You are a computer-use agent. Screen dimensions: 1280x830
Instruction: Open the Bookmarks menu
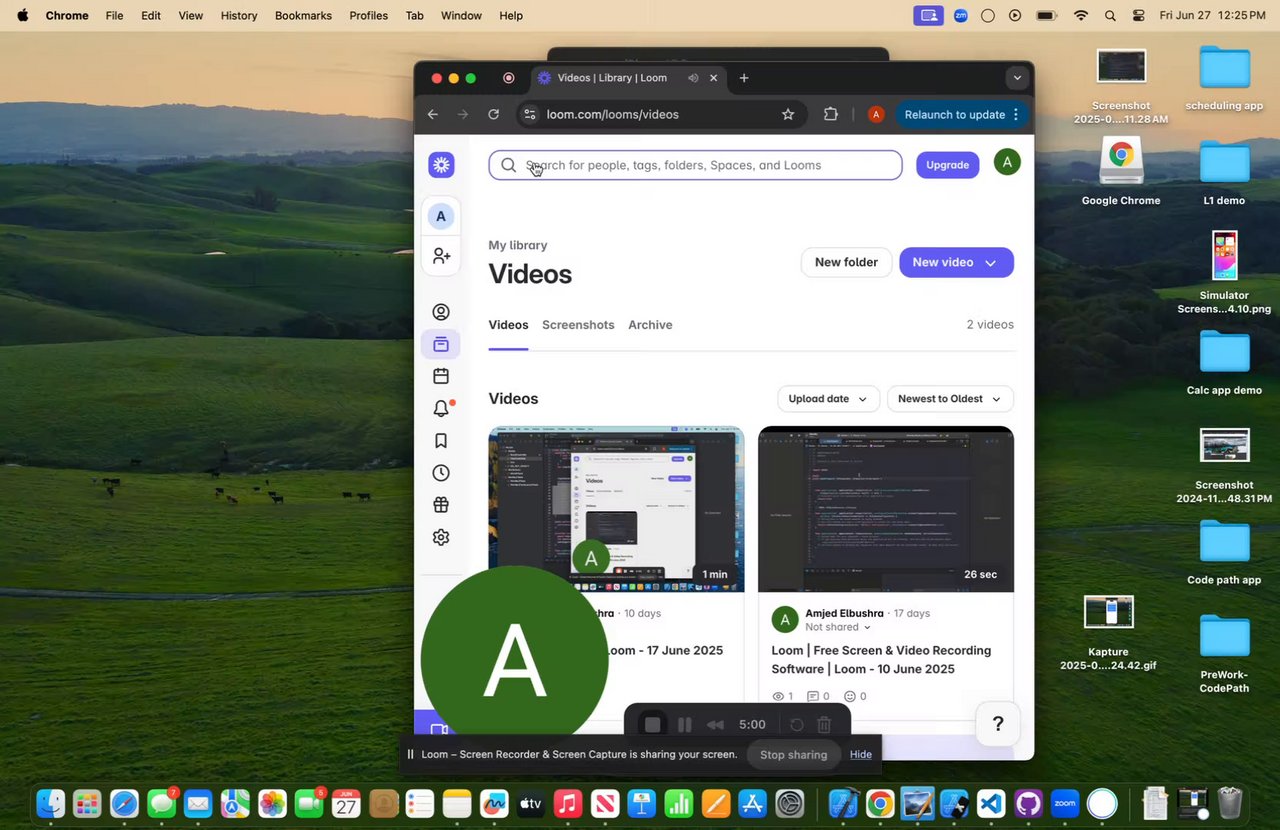tap(302, 16)
